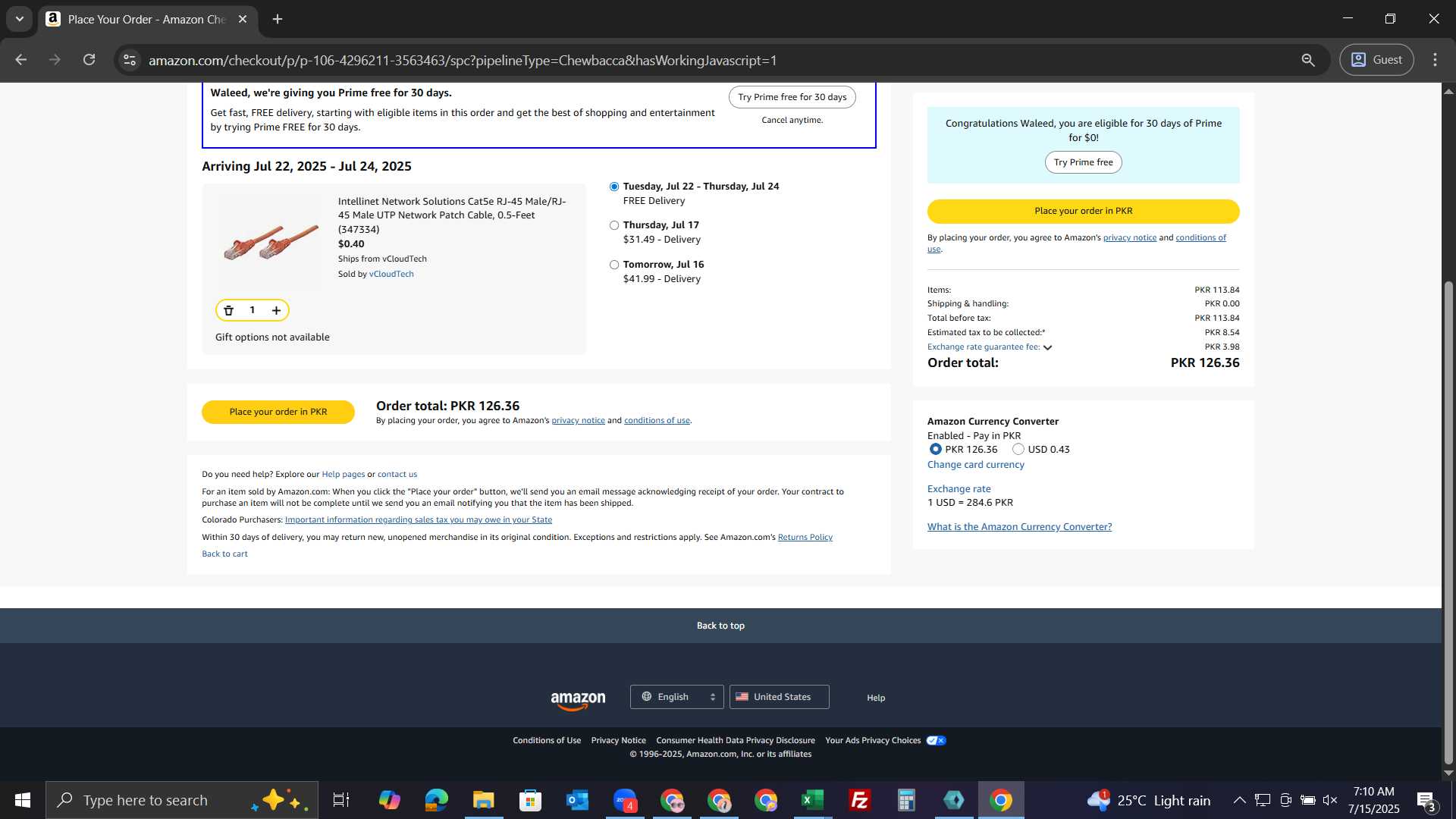Open Zoom app in the taskbar

tap(625, 800)
